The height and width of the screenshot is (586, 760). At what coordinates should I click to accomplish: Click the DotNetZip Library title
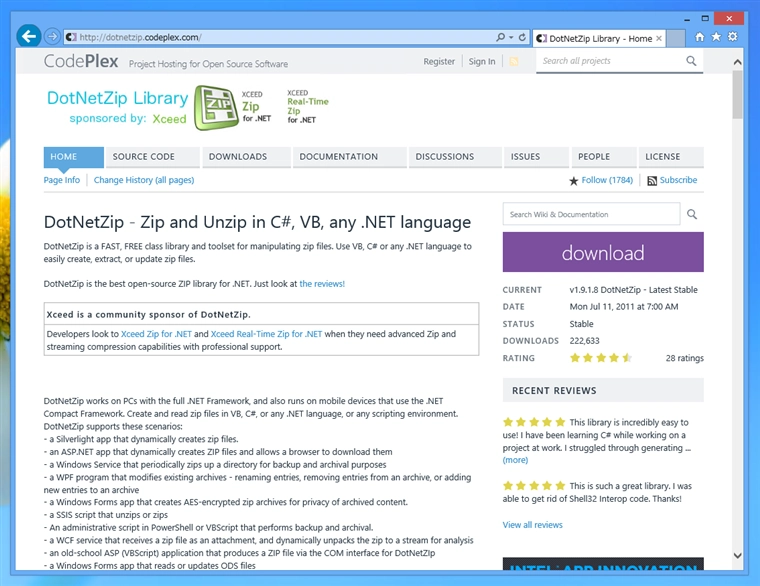[117, 98]
